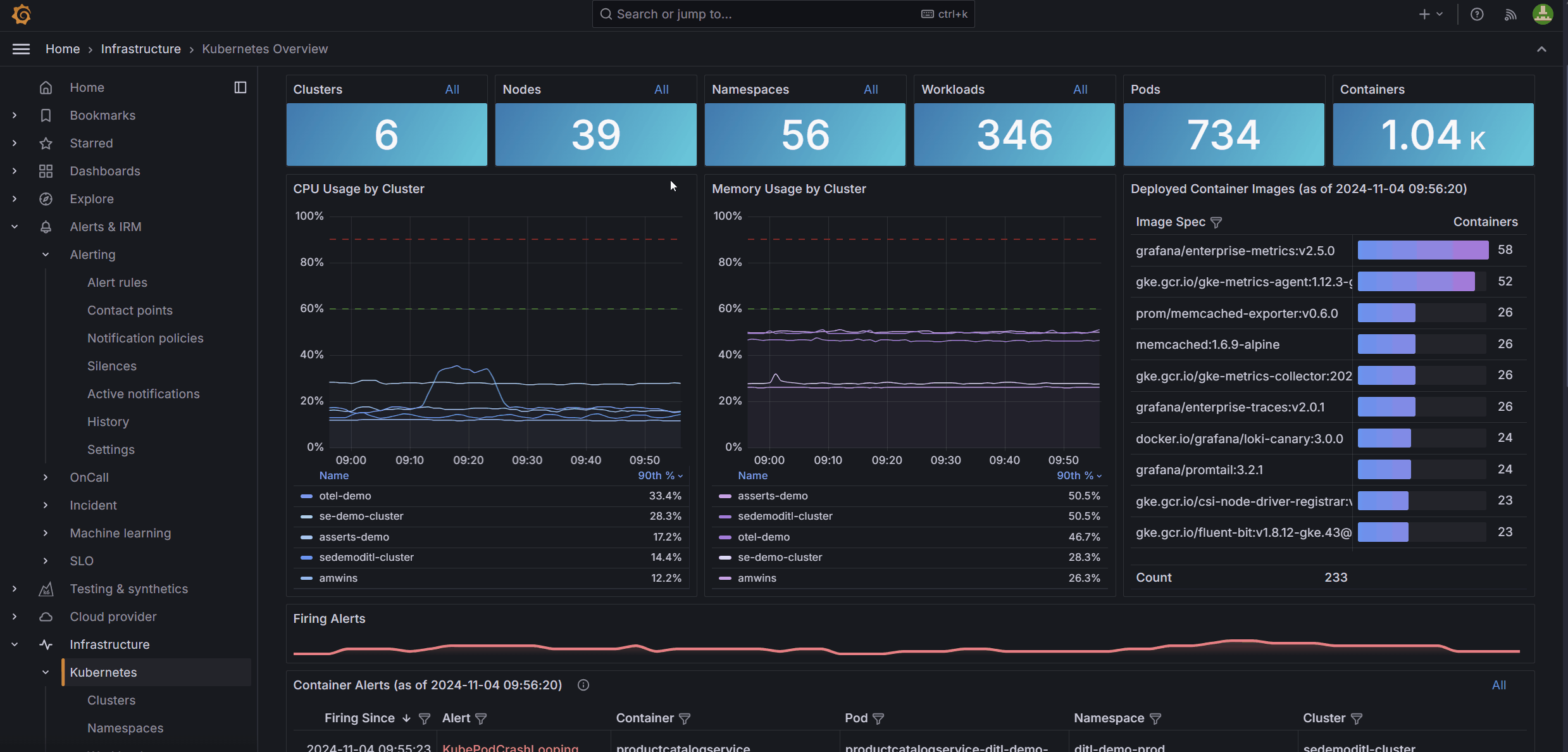The height and width of the screenshot is (752, 1568).
Task: Select Notification policies menu item
Action: tap(145, 338)
